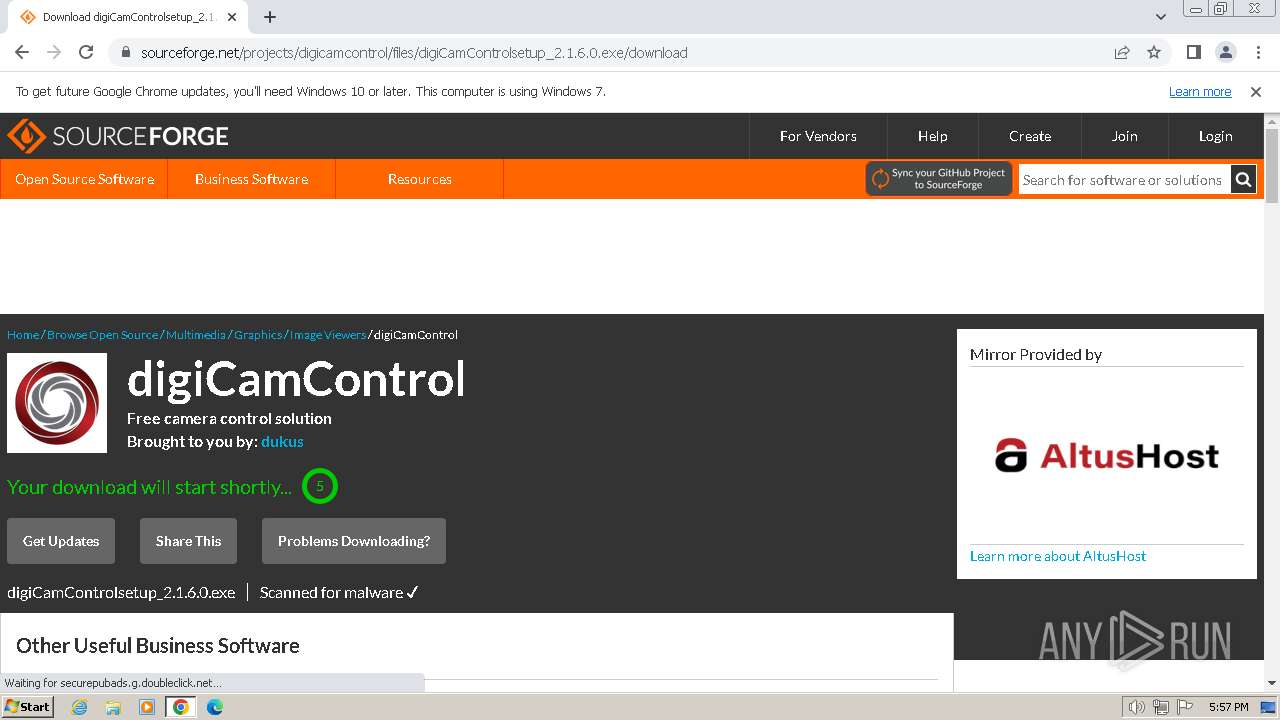Open the Create menu item
The width and height of the screenshot is (1280, 720).
point(1030,136)
